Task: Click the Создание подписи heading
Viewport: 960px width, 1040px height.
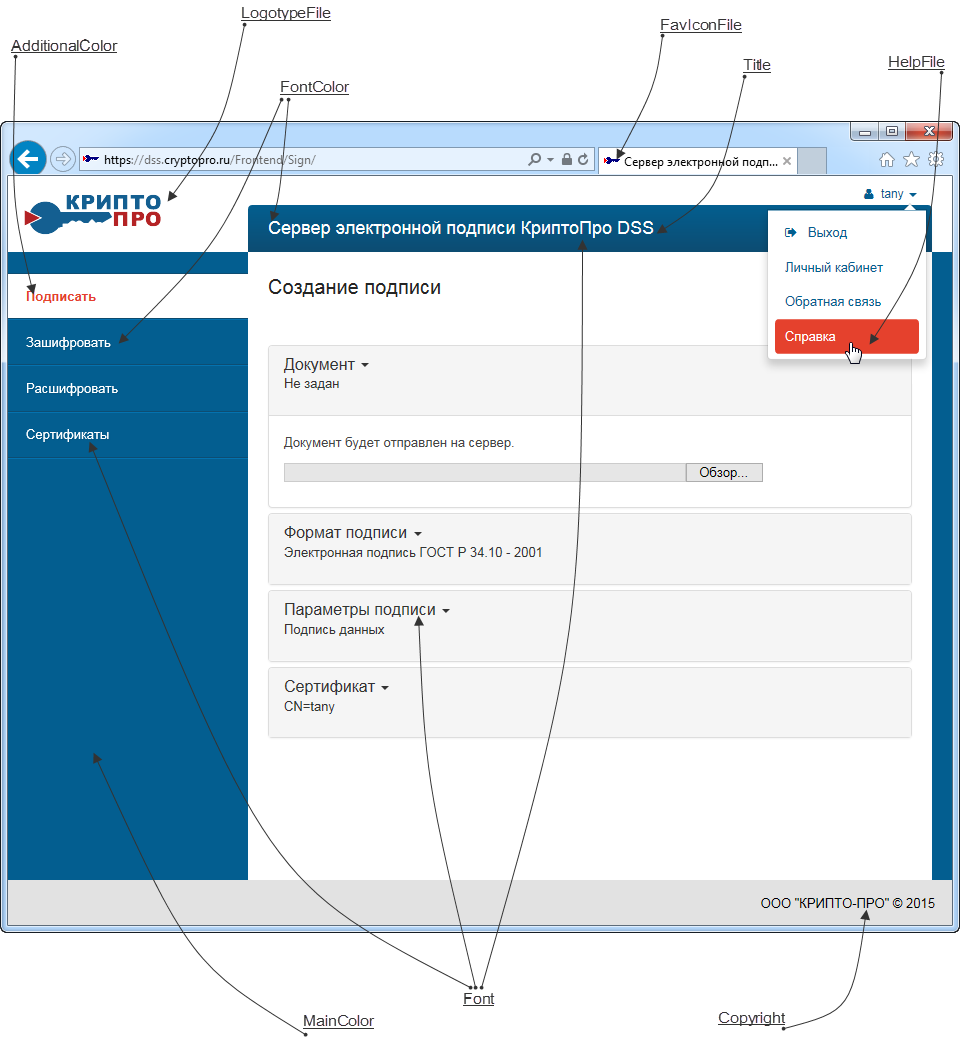Action: pyautogui.click(x=354, y=287)
